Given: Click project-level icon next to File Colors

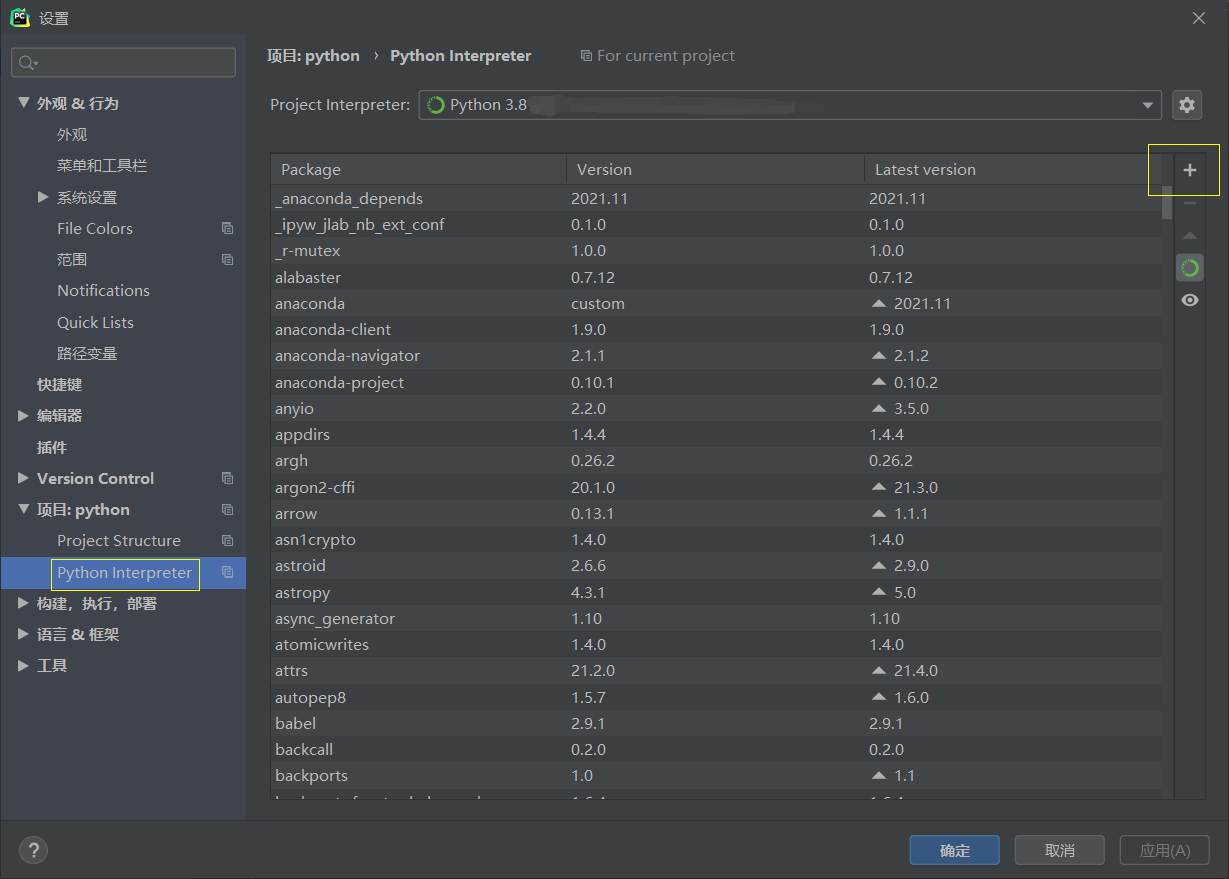Looking at the screenshot, I should point(227,229).
